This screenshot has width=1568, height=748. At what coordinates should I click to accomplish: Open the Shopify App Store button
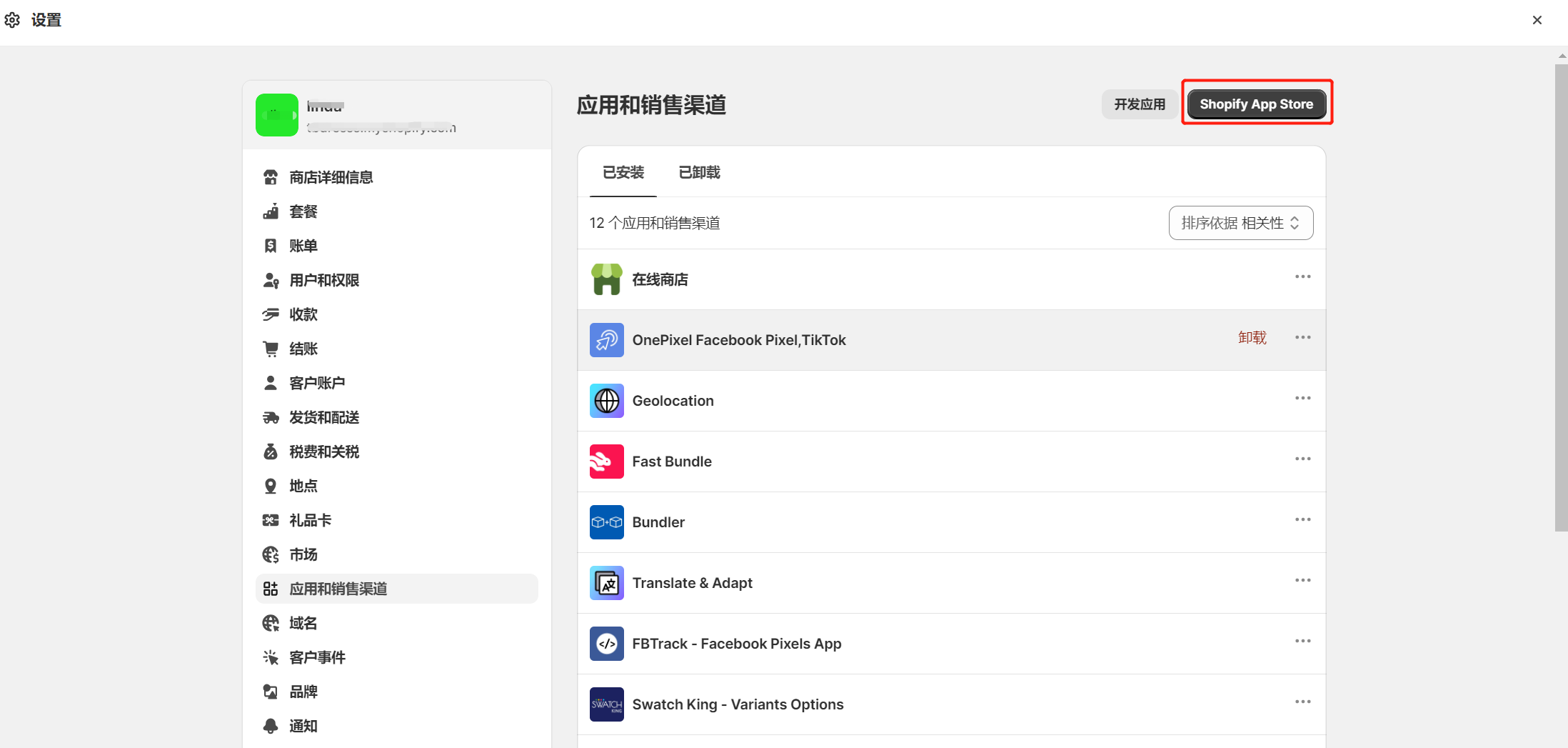pos(1256,104)
